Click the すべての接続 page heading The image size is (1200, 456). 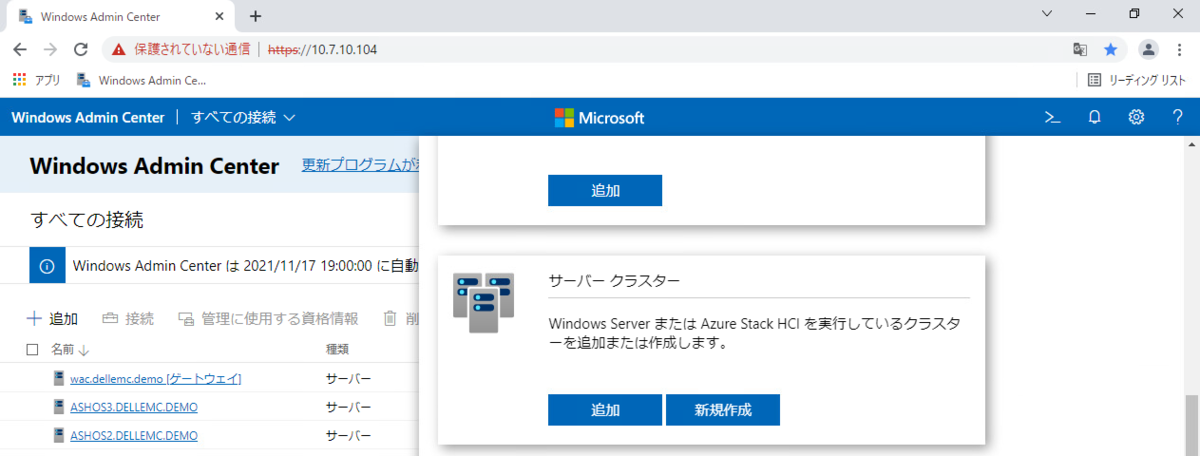click(x=87, y=220)
